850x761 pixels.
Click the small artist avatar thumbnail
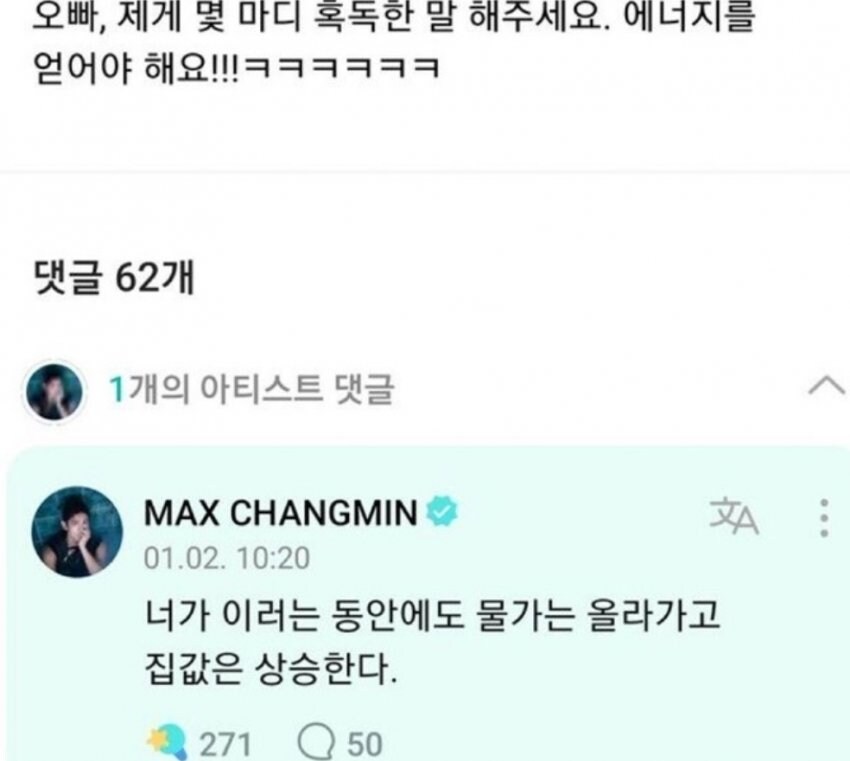tap(54, 391)
